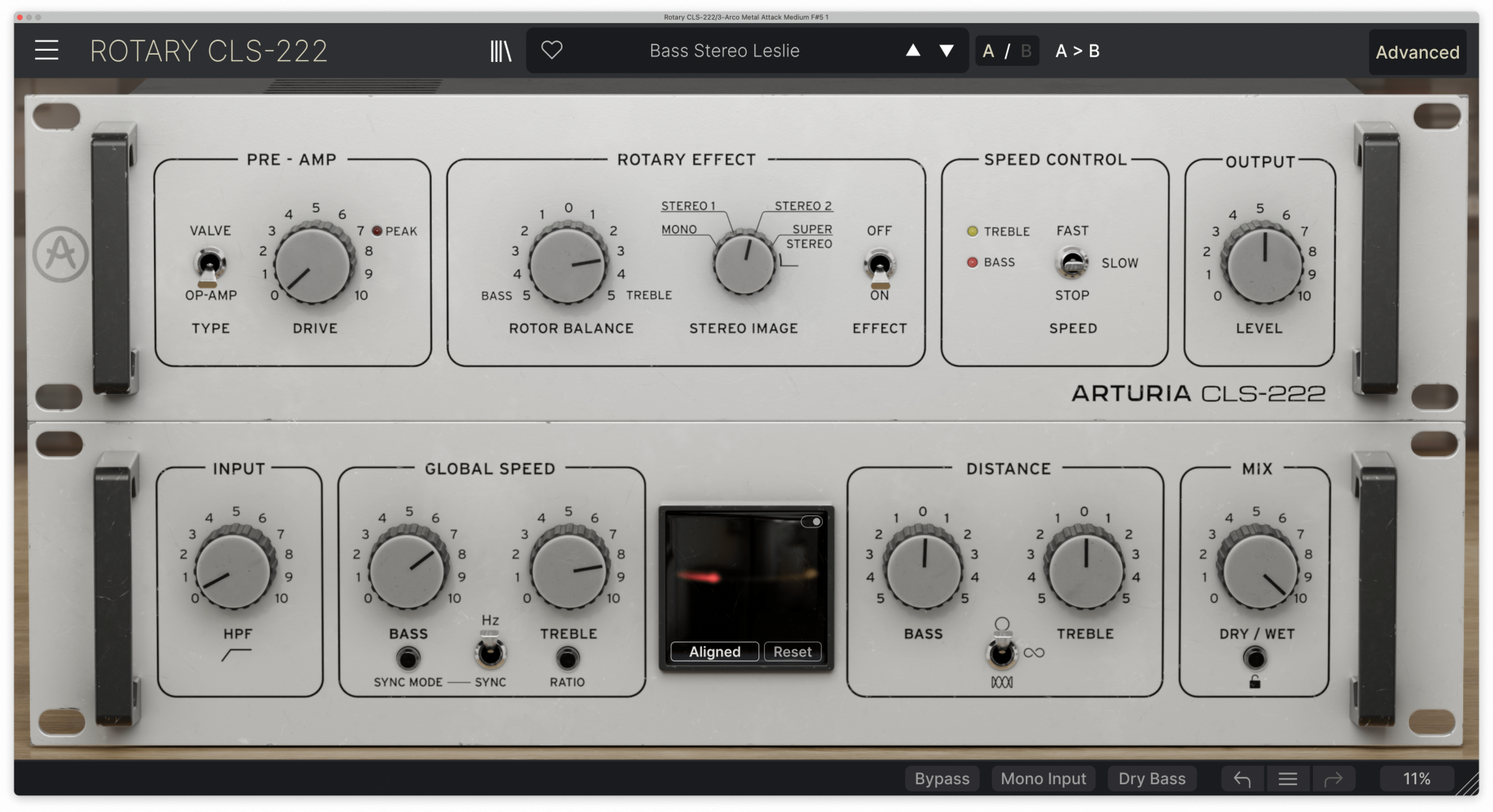The image size is (1493, 812).
Task: Switch to A state slot
Action: (x=988, y=51)
